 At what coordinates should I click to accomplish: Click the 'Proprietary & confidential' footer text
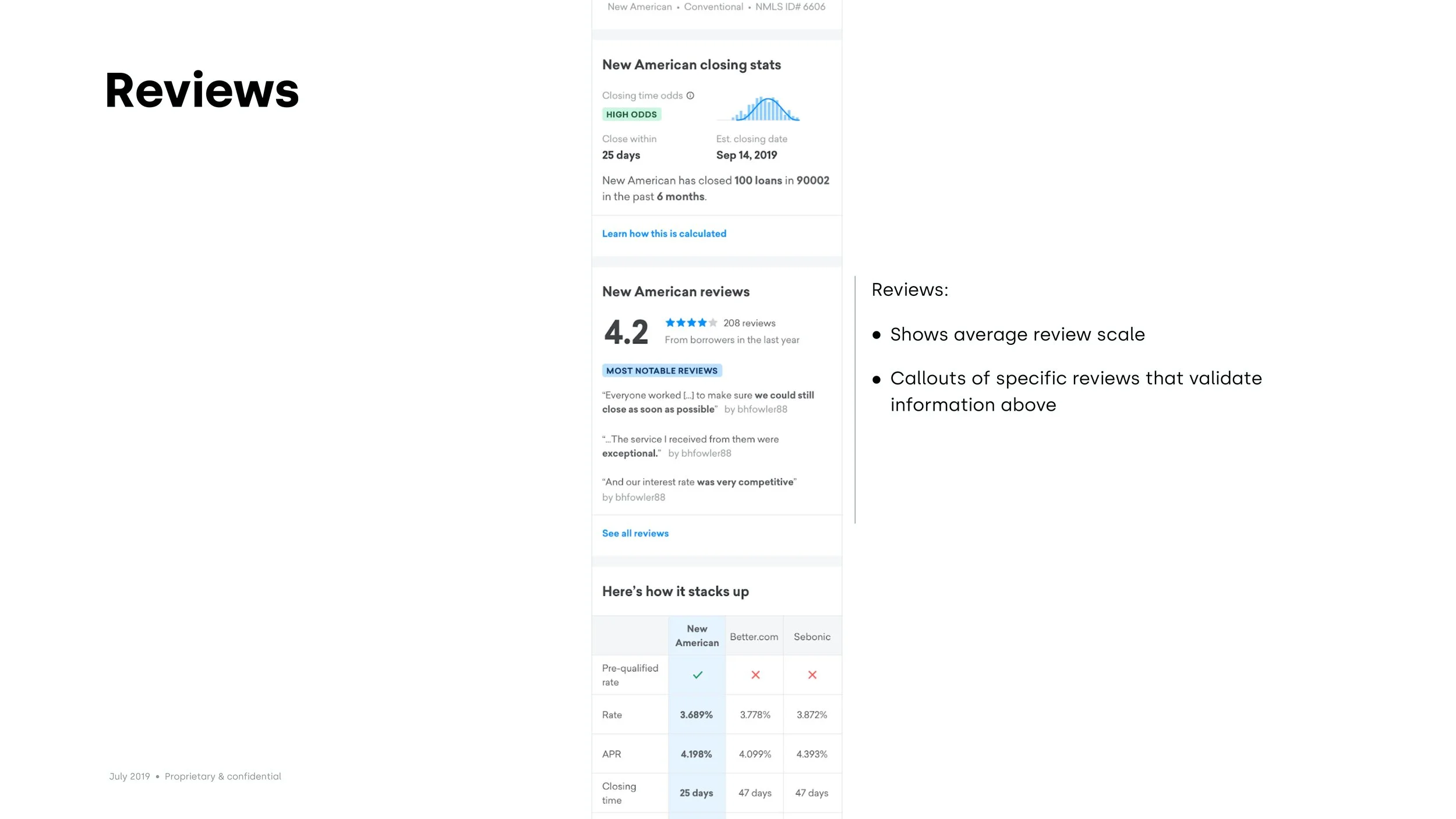[222, 776]
